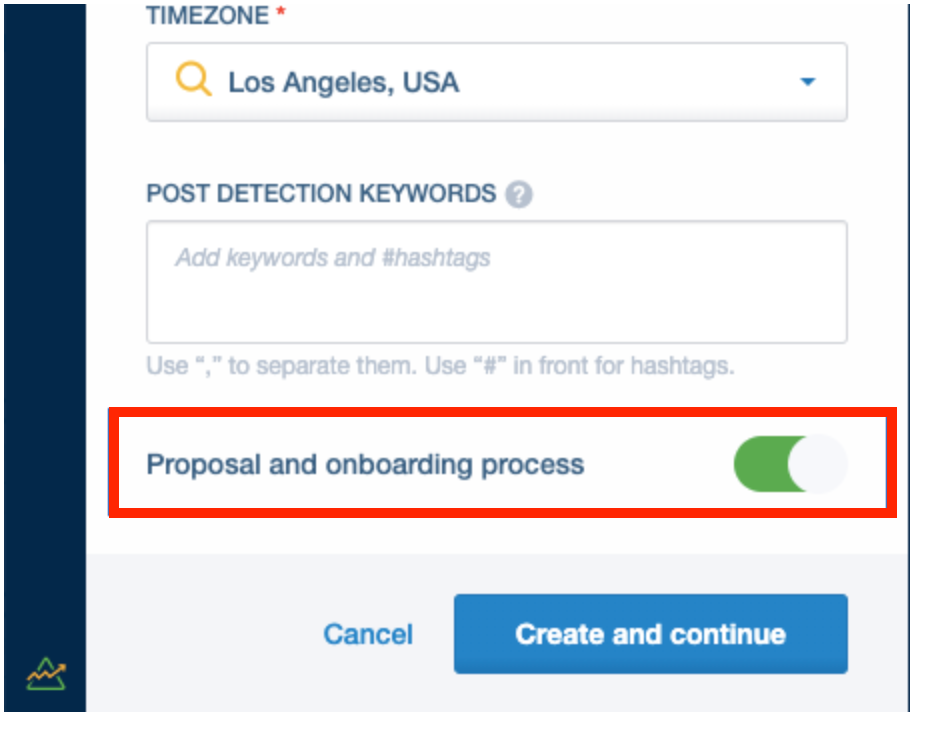Screen dimensions: 934x730
Task: Focus the Post Detection Keywords text box
Action: (x=497, y=282)
